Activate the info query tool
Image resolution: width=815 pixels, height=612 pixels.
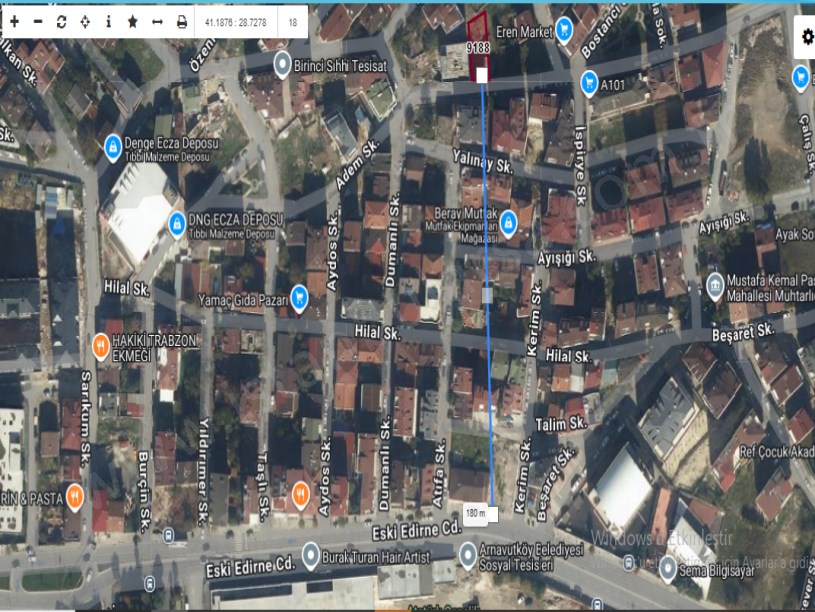click(109, 20)
